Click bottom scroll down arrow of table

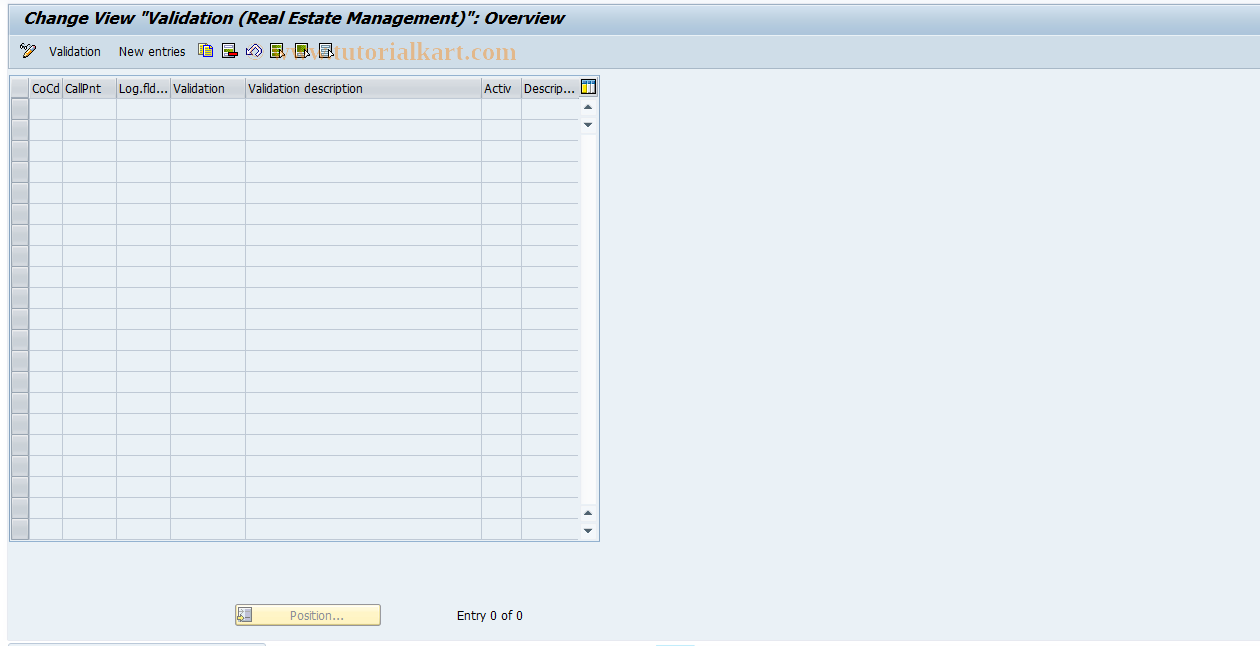point(588,531)
